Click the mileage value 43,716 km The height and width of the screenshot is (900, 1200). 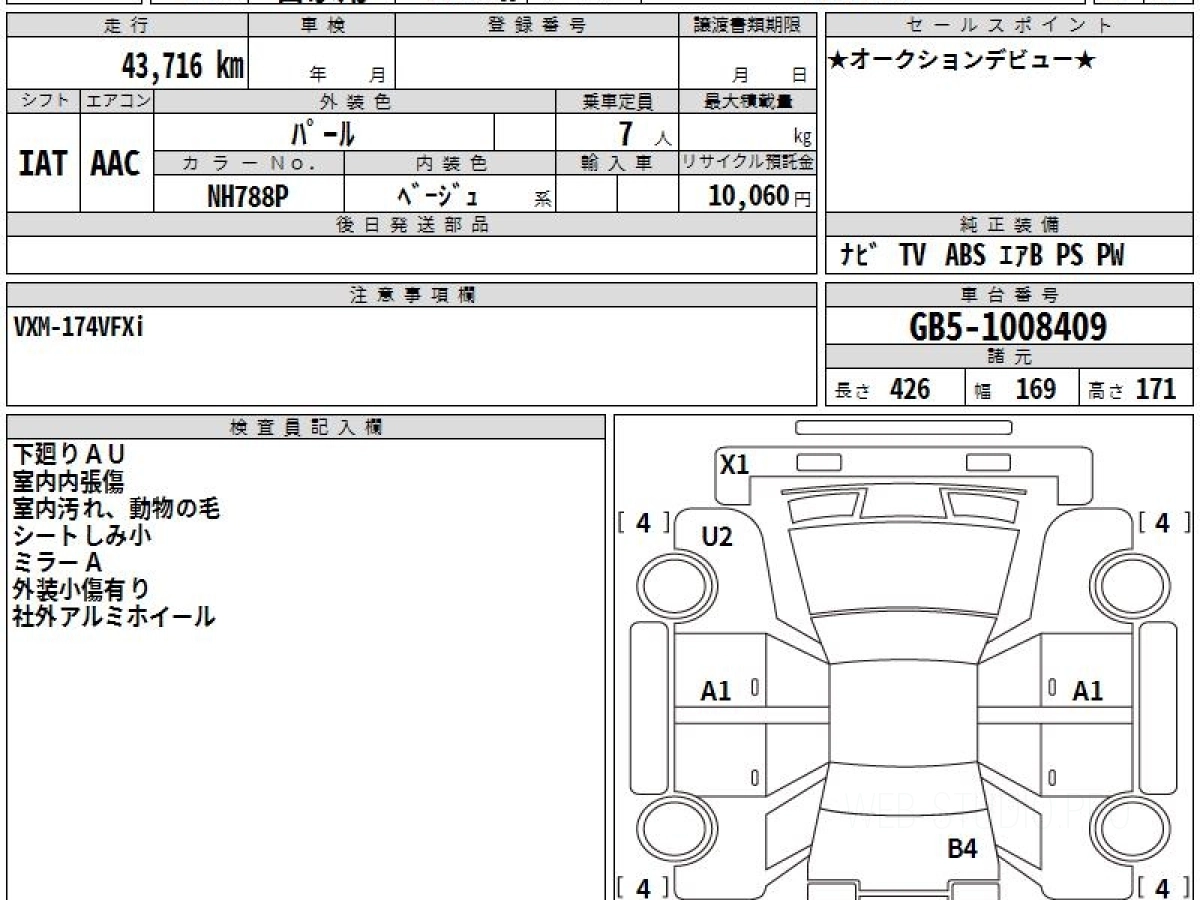(x=183, y=67)
